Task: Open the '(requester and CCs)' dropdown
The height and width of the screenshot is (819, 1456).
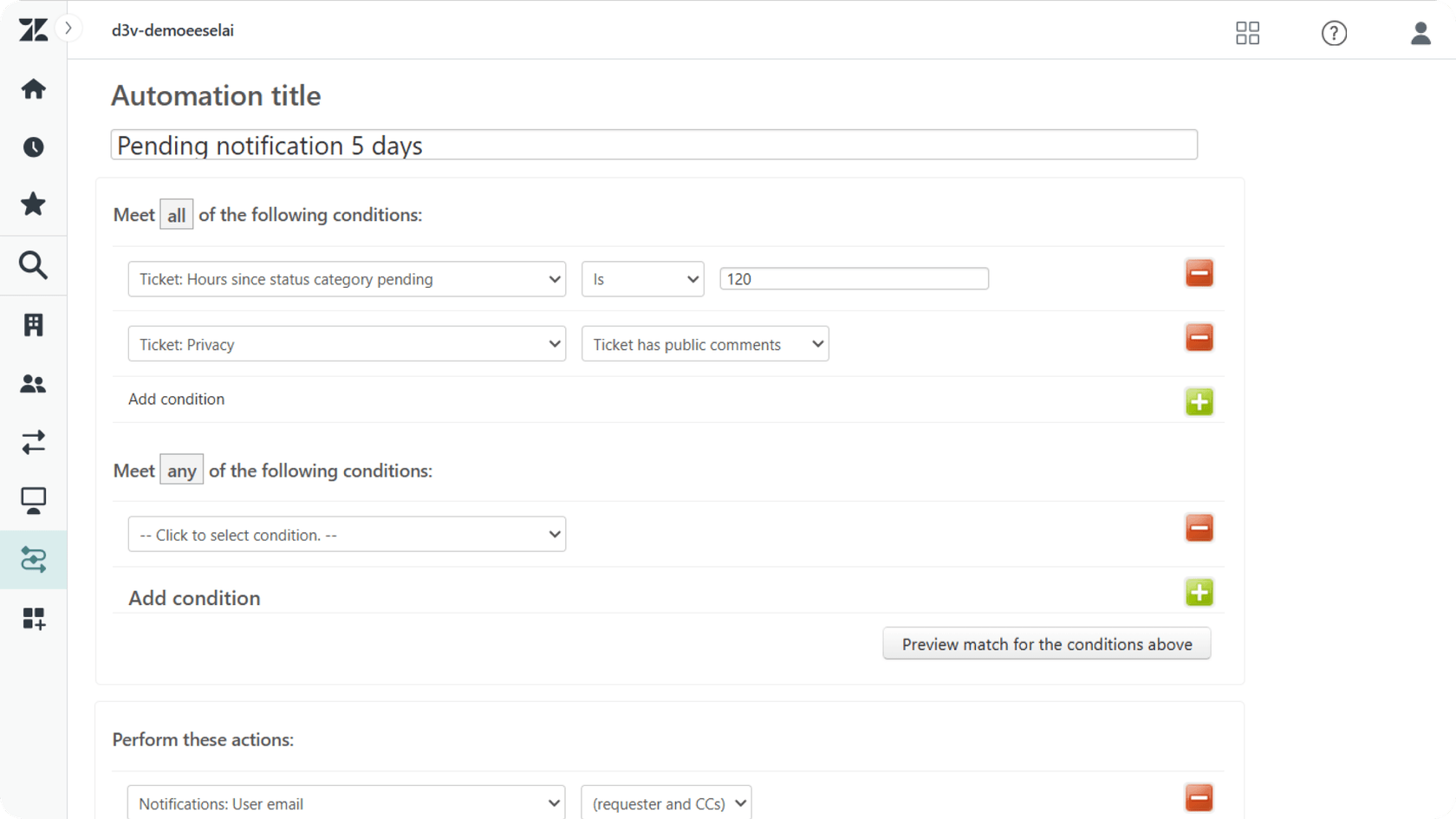Action: pyautogui.click(x=666, y=803)
